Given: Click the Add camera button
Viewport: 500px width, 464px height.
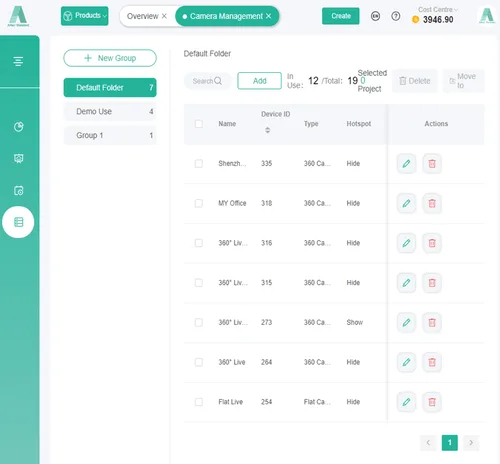Looking at the screenshot, I should click(x=259, y=81).
